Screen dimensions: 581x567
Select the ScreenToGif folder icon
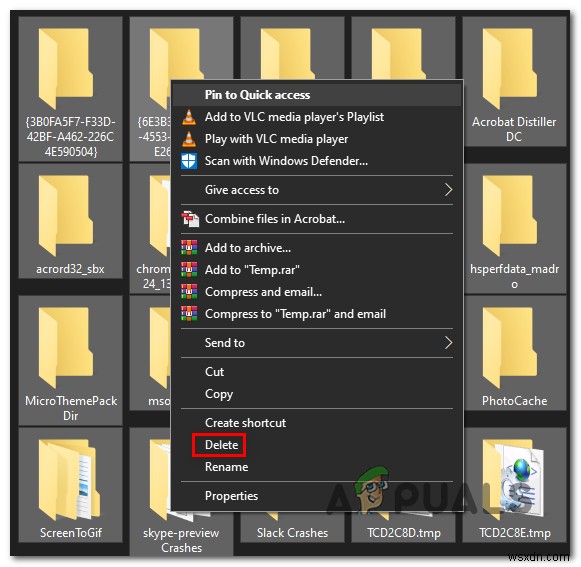tap(69, 480)
